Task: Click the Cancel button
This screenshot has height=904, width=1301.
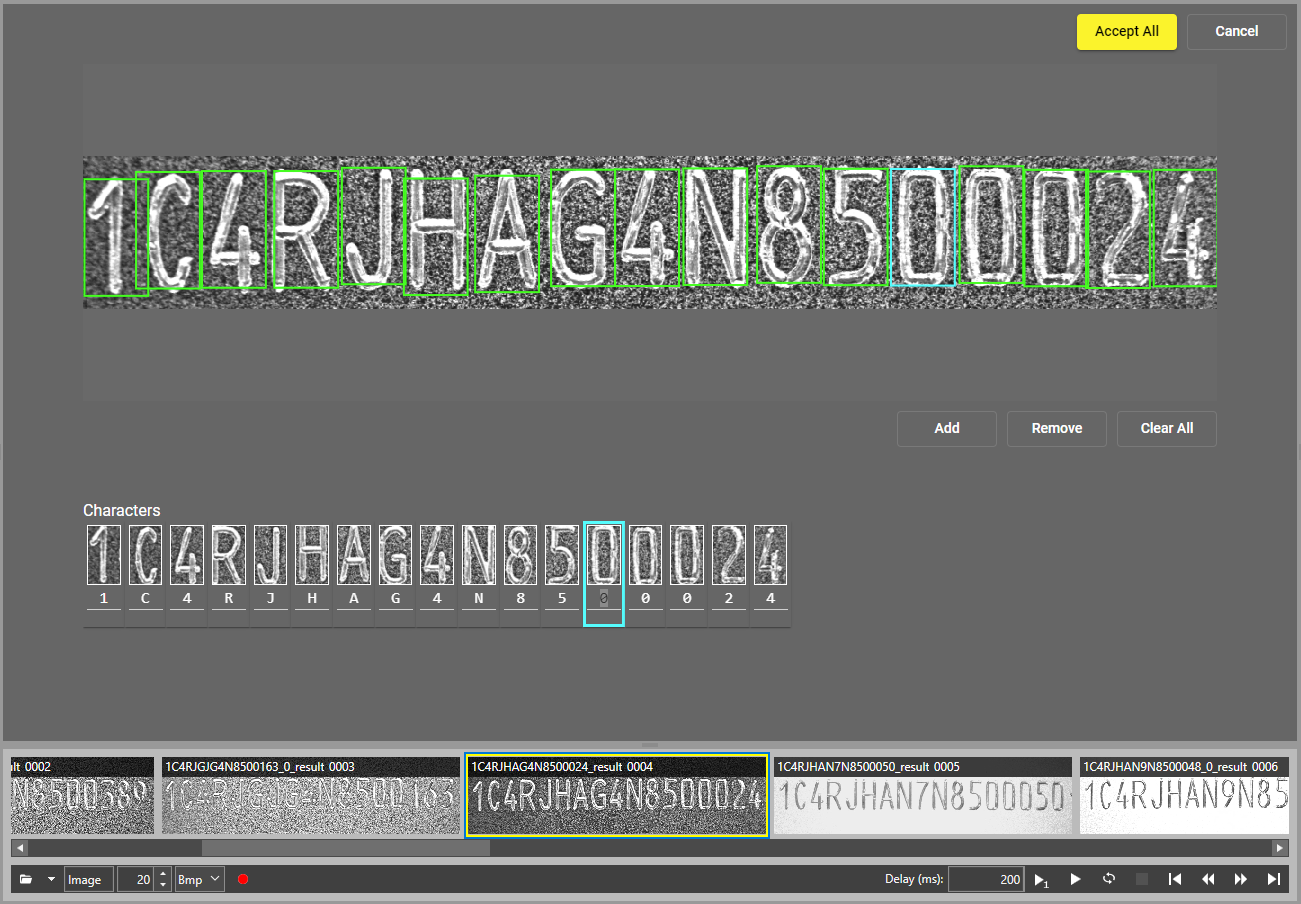Action: pos(1236,31)
